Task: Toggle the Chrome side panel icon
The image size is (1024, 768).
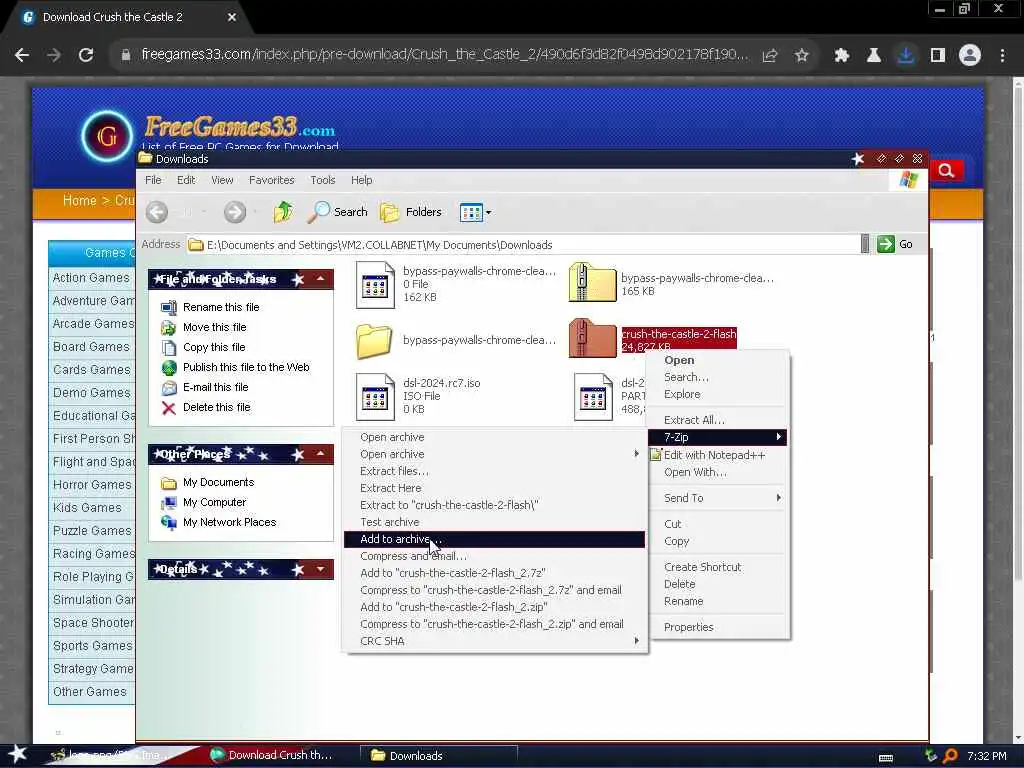Action: (938, 56)
